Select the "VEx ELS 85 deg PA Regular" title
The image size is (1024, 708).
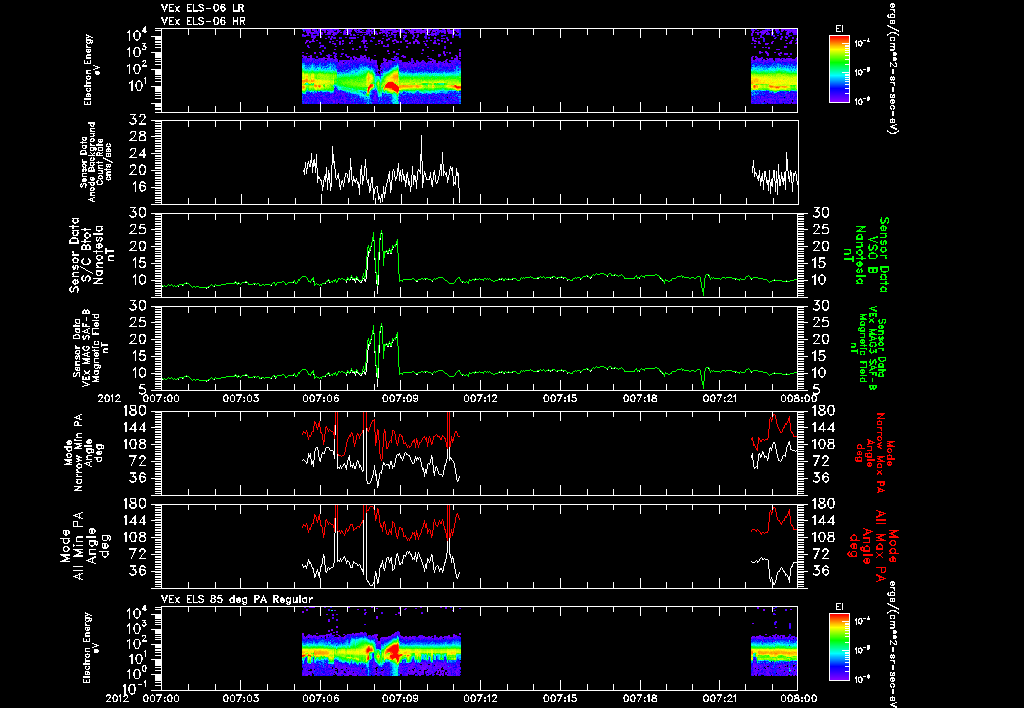tap(237, 599)
